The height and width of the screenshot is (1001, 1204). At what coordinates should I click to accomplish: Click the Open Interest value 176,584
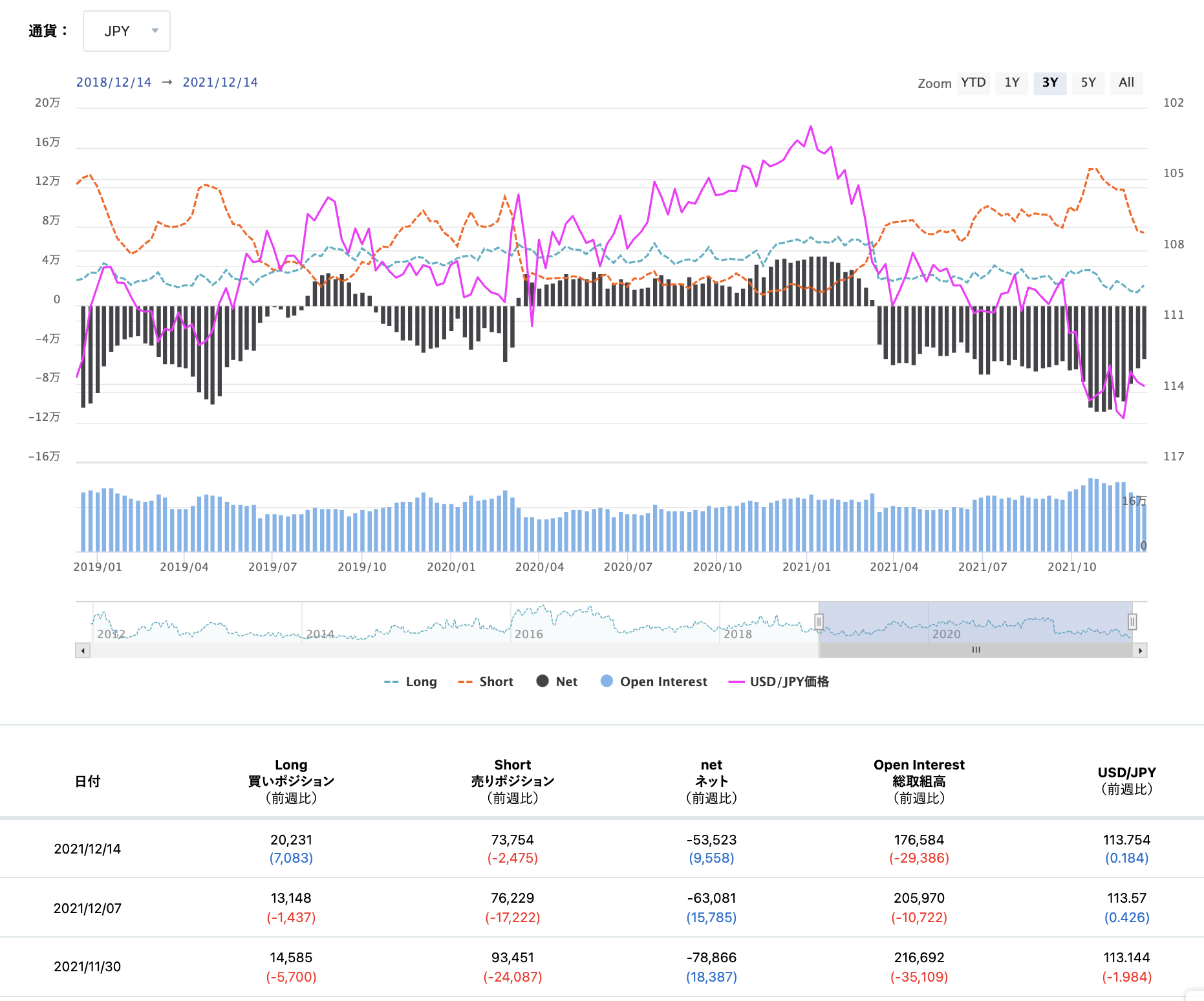(919, 840)
